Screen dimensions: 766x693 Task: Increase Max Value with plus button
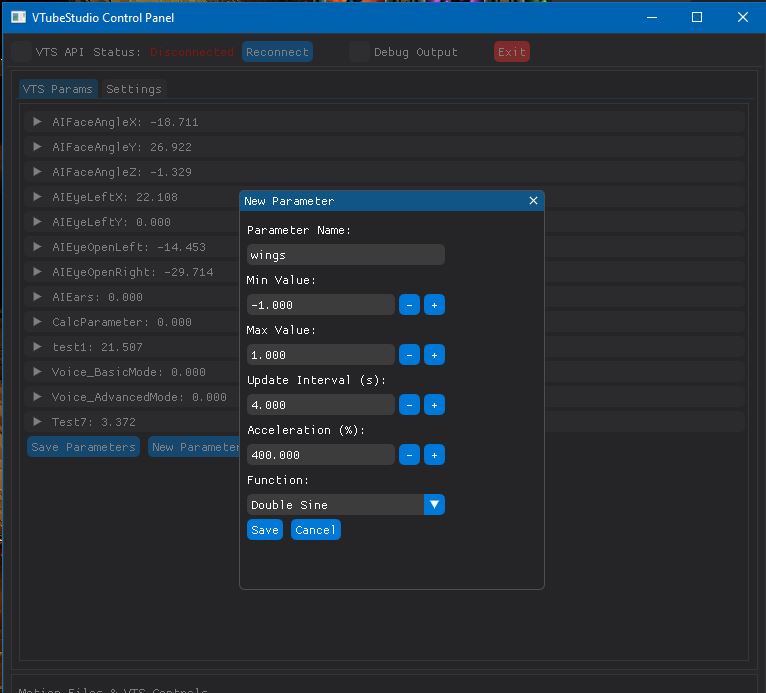coord(434,355)
